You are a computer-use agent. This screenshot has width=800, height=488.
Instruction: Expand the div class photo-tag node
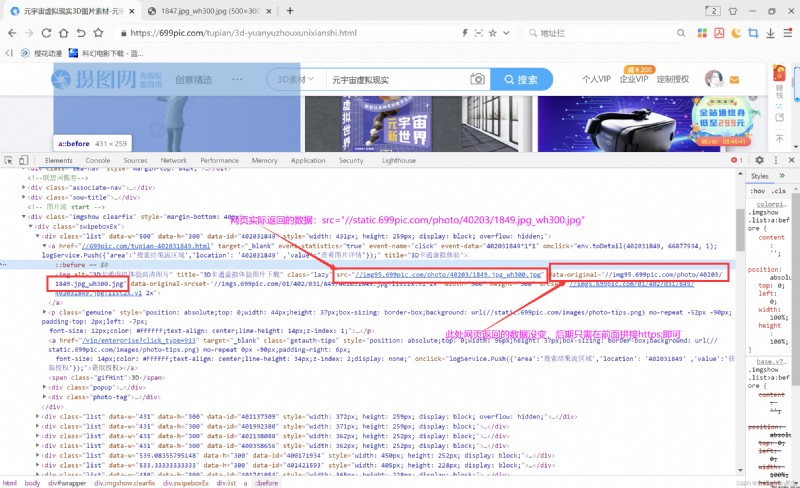click(x=44, y=397)
